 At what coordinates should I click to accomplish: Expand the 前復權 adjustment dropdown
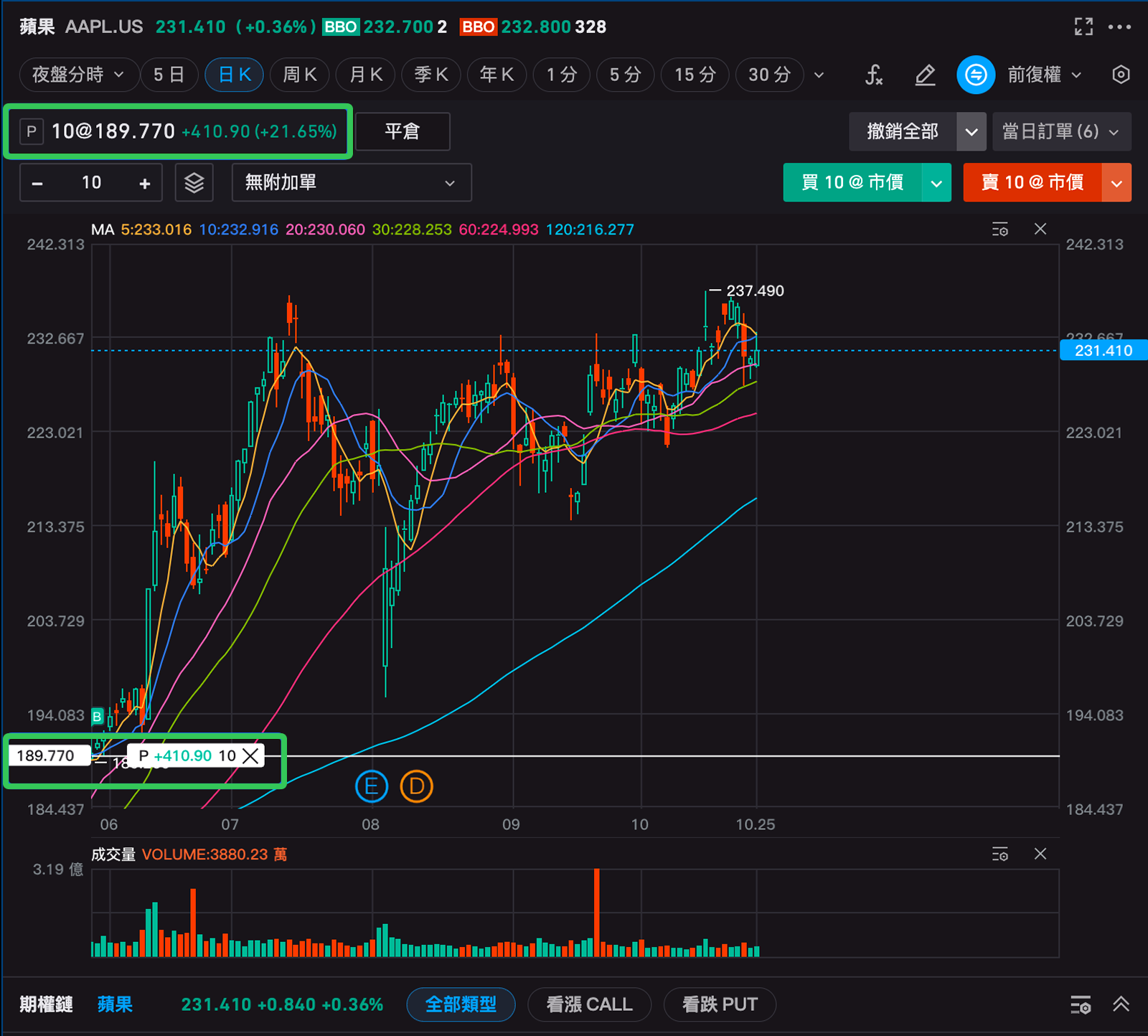click(1044, 75)
